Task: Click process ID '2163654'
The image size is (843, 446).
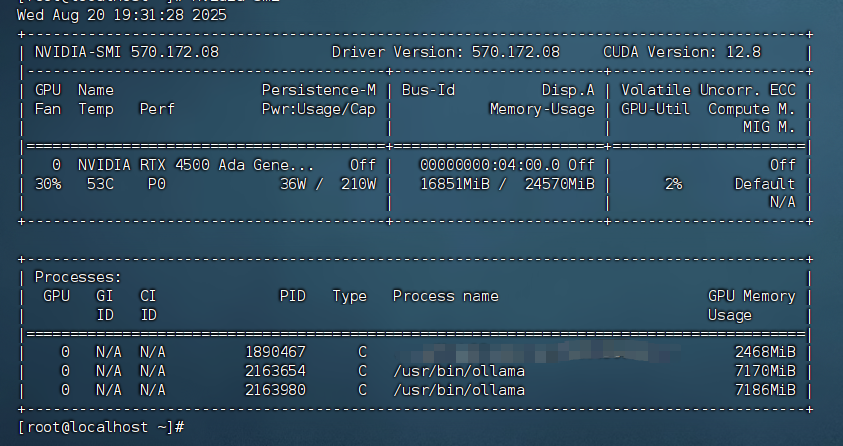Action: [275, 371]
